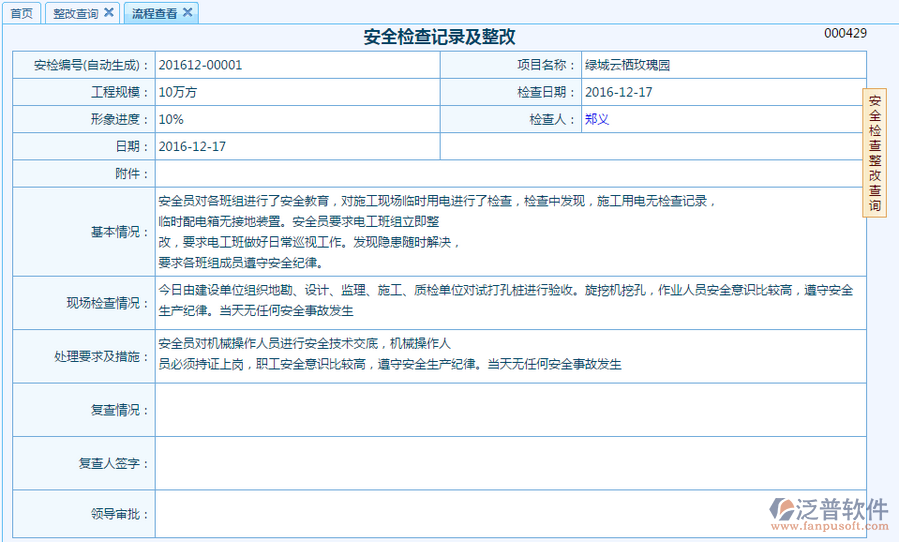899x542 pixels.
Task: Click the 检查日期 field value
Action: 618,92
